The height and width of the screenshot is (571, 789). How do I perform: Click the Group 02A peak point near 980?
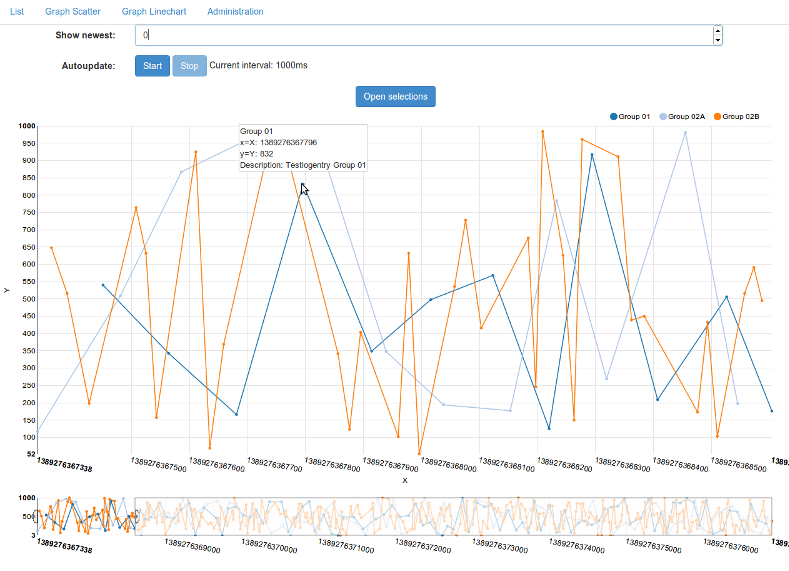pos(685,133)
